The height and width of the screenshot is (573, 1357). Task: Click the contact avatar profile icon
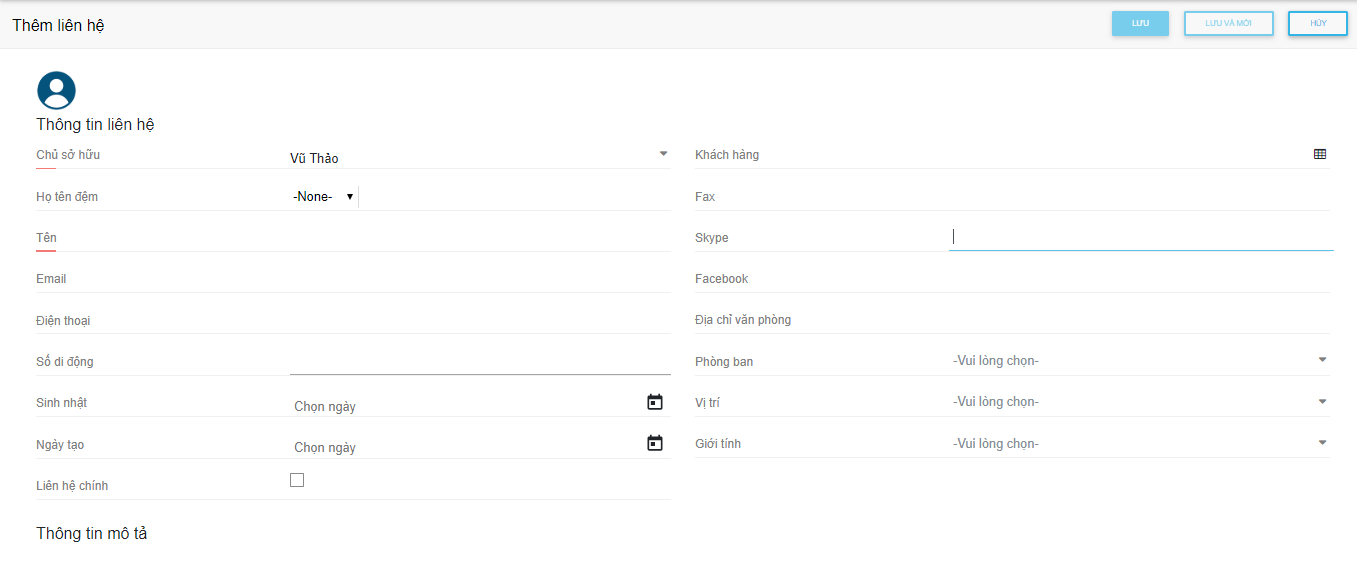(56, 90)
